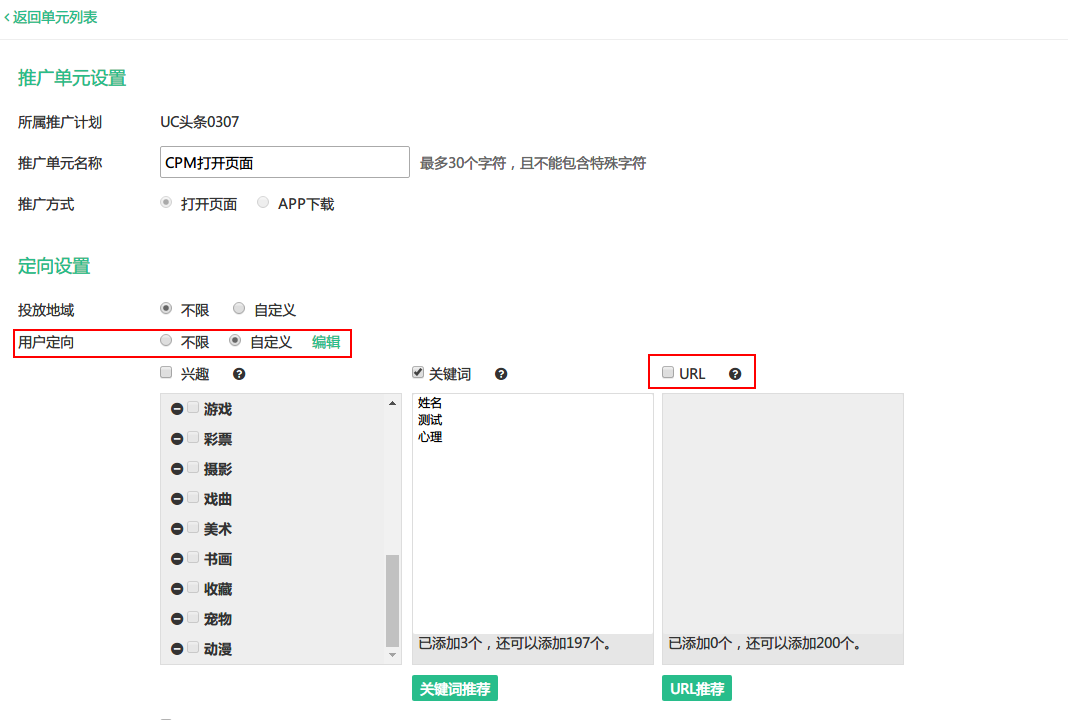The height and width of the screenshot is (720, 1068).
Task: Collapse the 彩票 interest category
Action: (x=177, y=439)
